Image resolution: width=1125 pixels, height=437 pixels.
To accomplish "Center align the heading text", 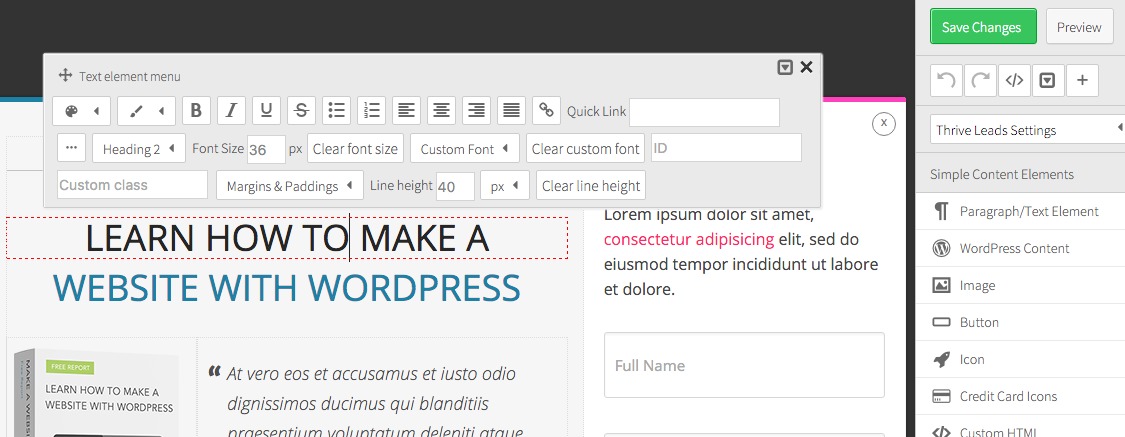I will click(x=441, y=111).
